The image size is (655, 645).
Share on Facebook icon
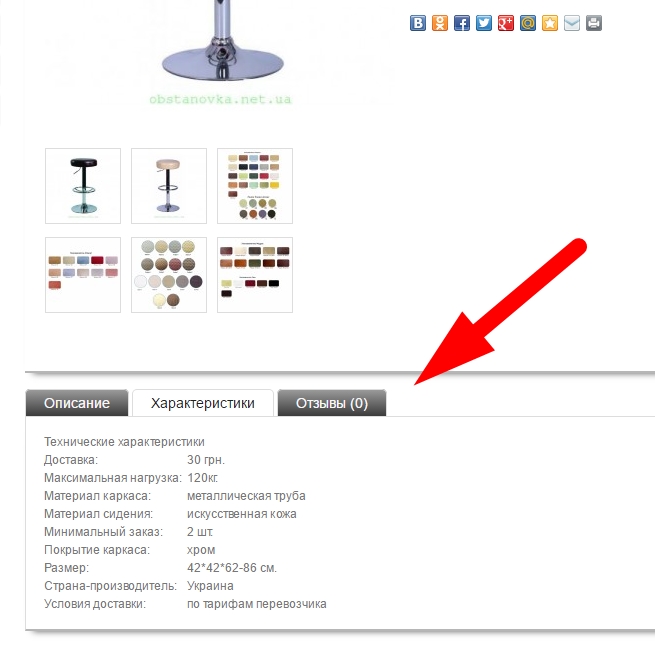462,23
